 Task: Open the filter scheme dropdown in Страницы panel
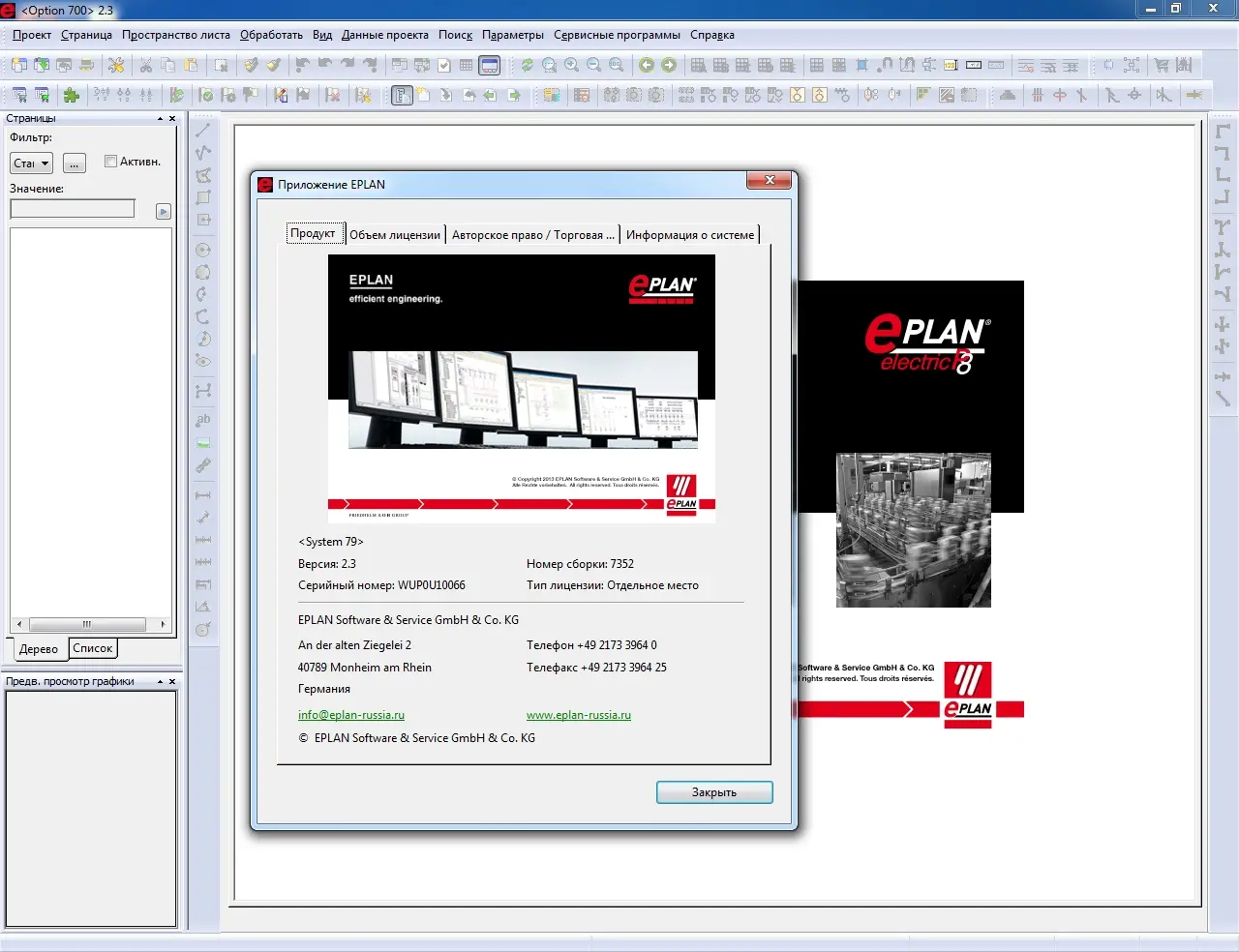(x=31, y=164)
